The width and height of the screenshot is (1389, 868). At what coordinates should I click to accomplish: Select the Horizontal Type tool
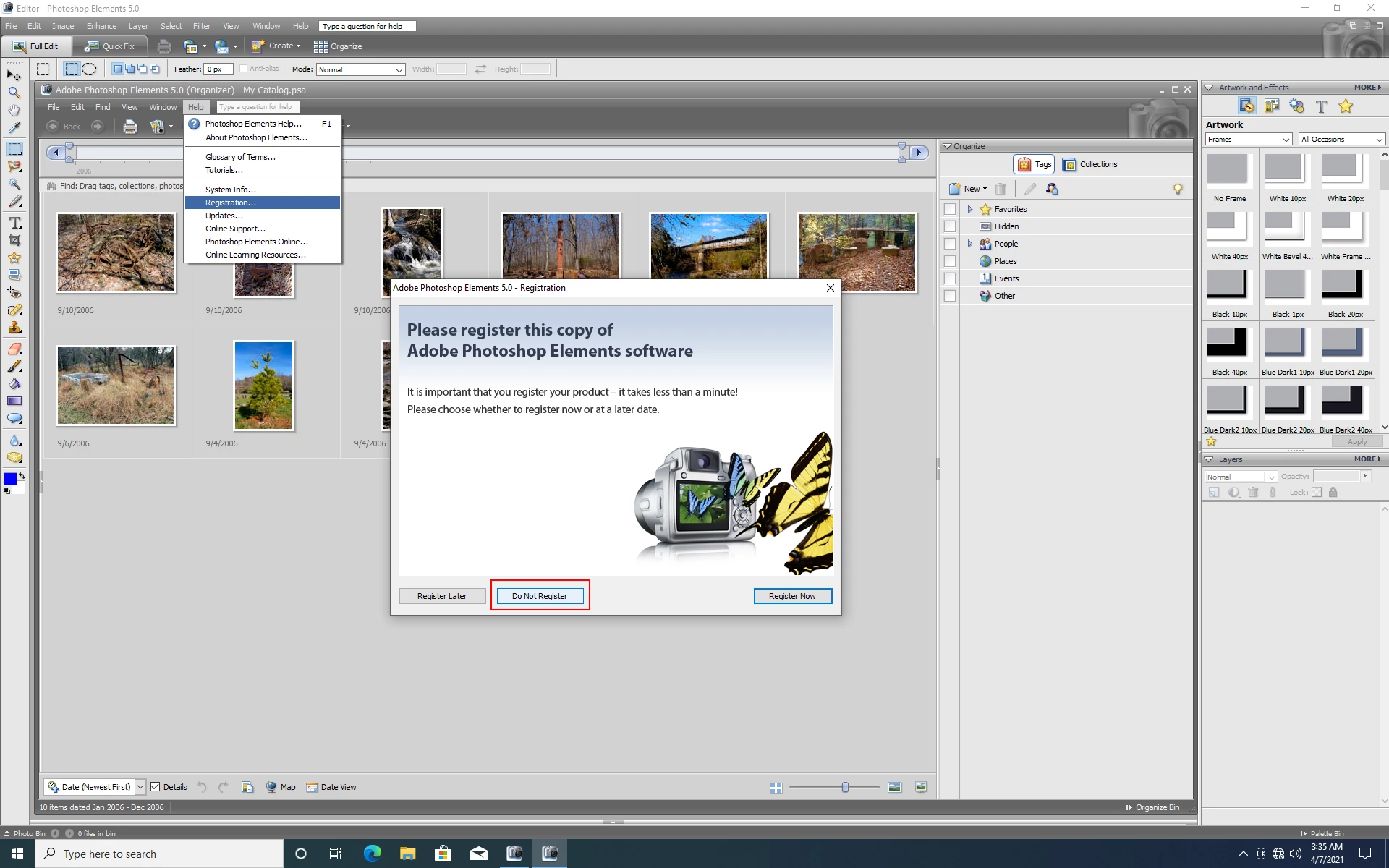[14, 223]
